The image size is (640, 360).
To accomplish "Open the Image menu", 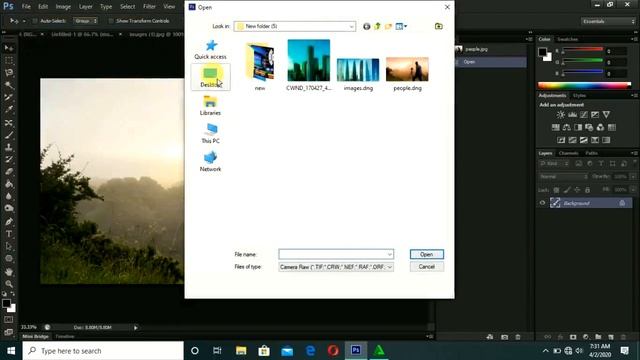I will 63,7.
